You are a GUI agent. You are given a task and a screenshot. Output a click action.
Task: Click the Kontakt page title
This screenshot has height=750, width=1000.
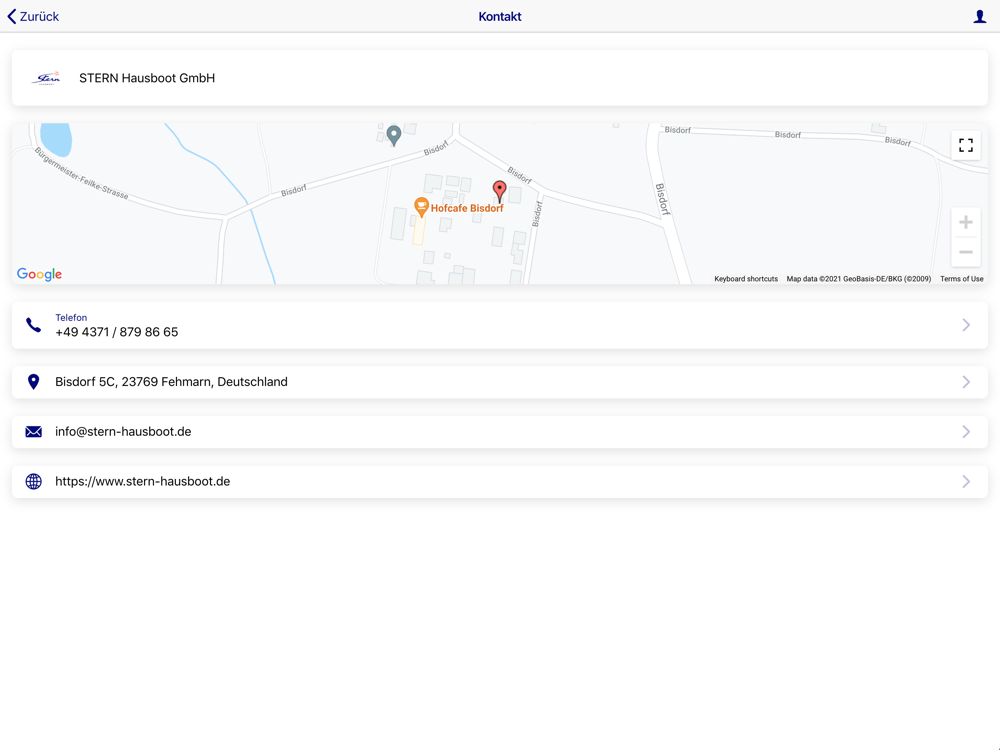500,17
